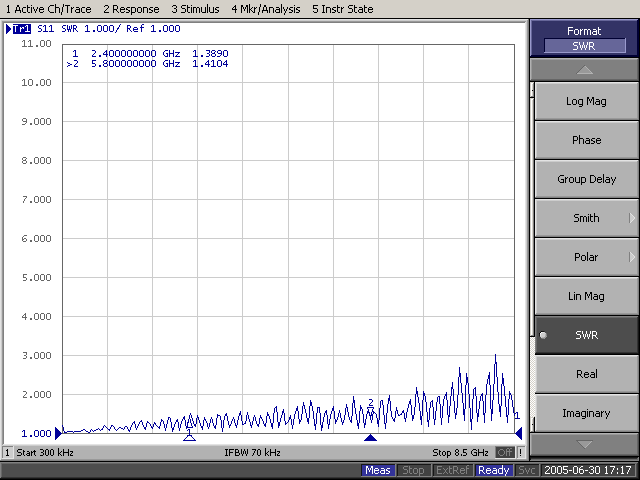The width and height of the screenshot is (640, 480).
Task: Click the ExtRef status indicator
Action: click(452, 470)
